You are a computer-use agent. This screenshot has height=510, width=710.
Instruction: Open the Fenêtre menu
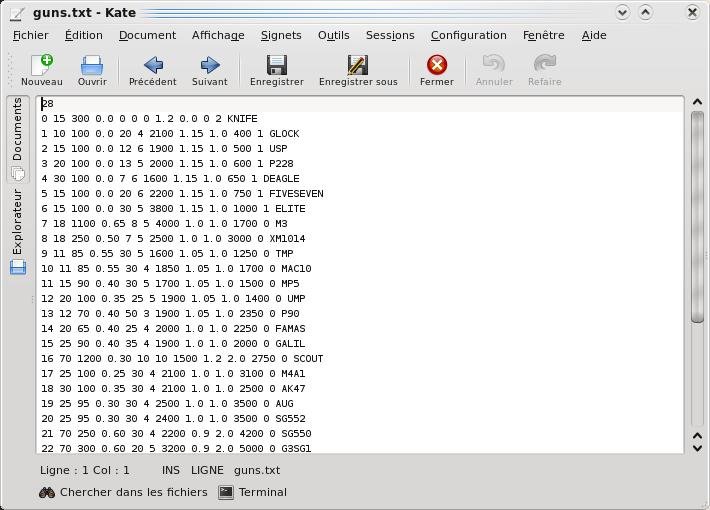(x=543, y=35)
